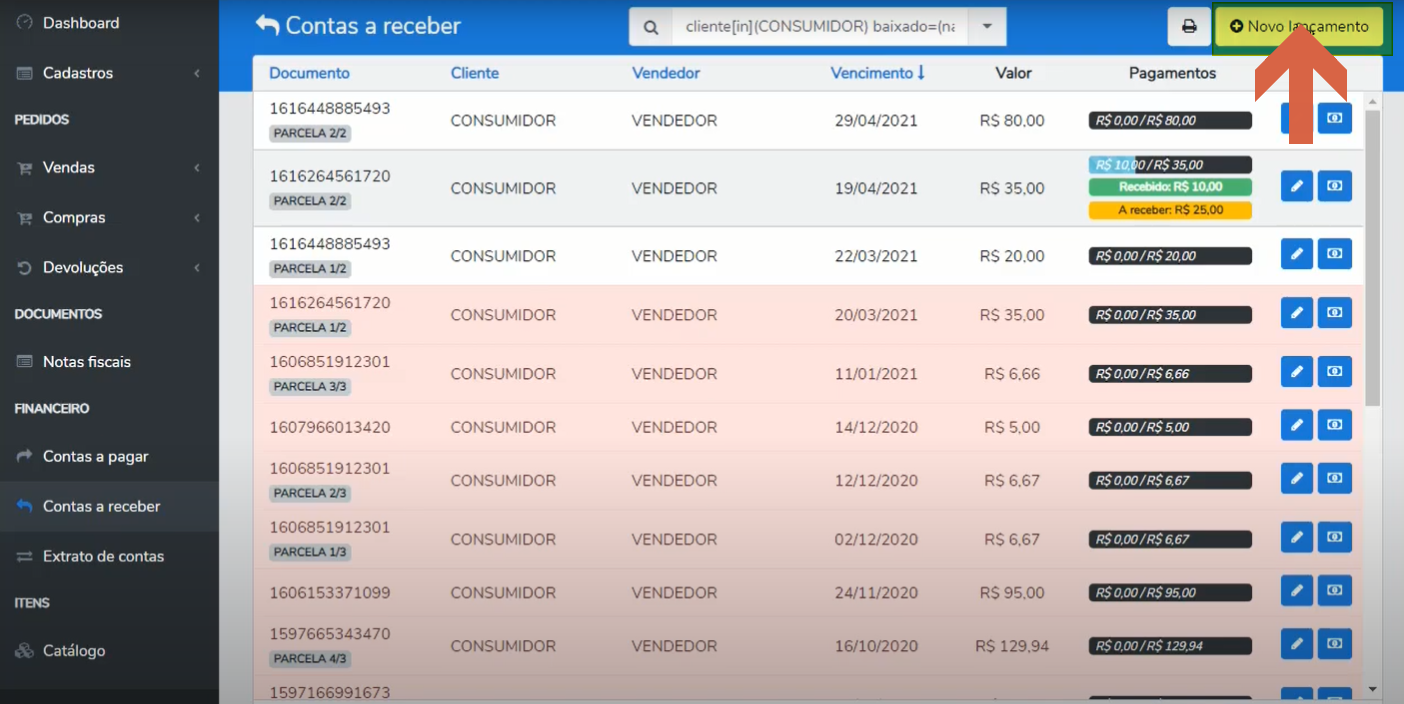The height and width of the screenshot is (704, 1404).
Task: Click the PARCELA 1/3 badge
Action: (x=310, y=552)
